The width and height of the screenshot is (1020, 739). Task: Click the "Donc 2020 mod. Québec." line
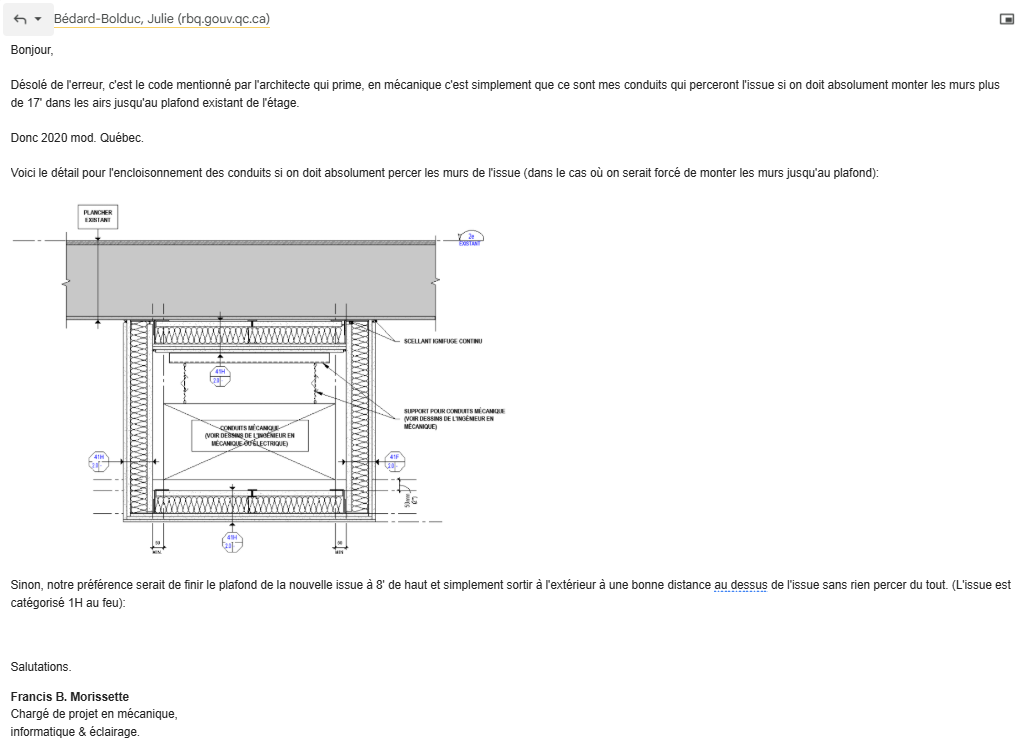click(77, 138)
